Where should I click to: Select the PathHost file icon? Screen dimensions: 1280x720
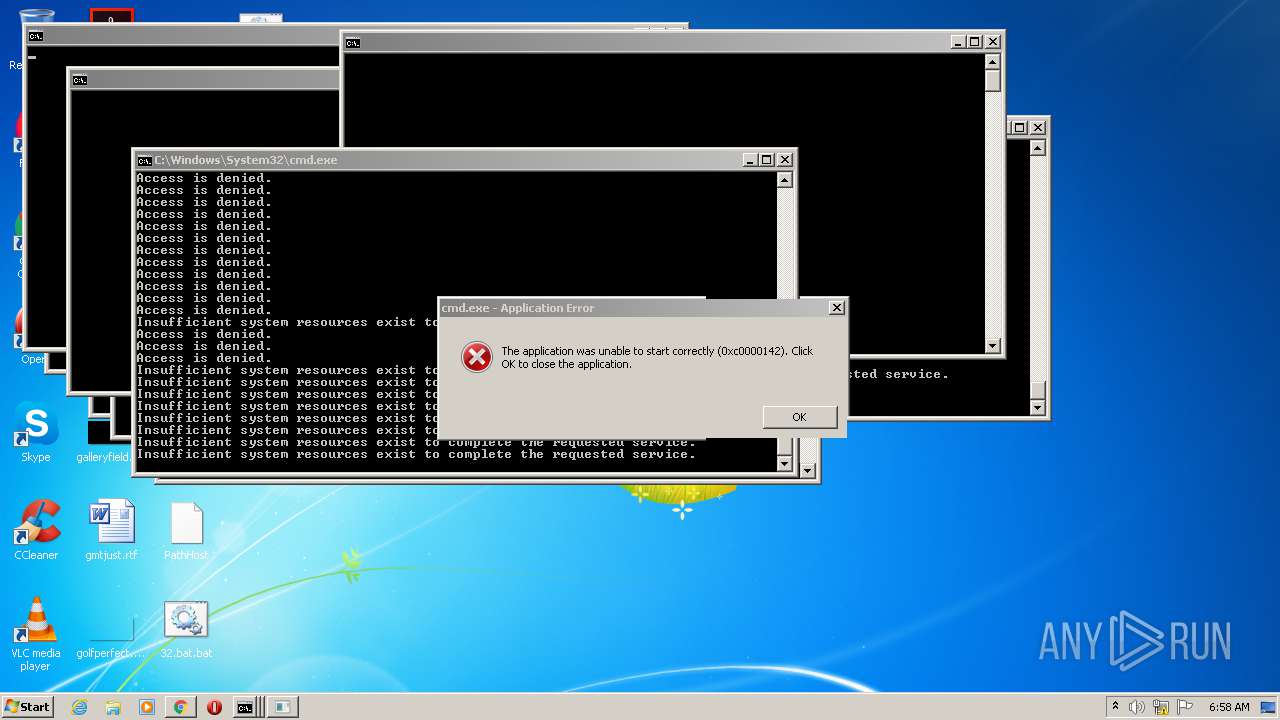(186, 530)
